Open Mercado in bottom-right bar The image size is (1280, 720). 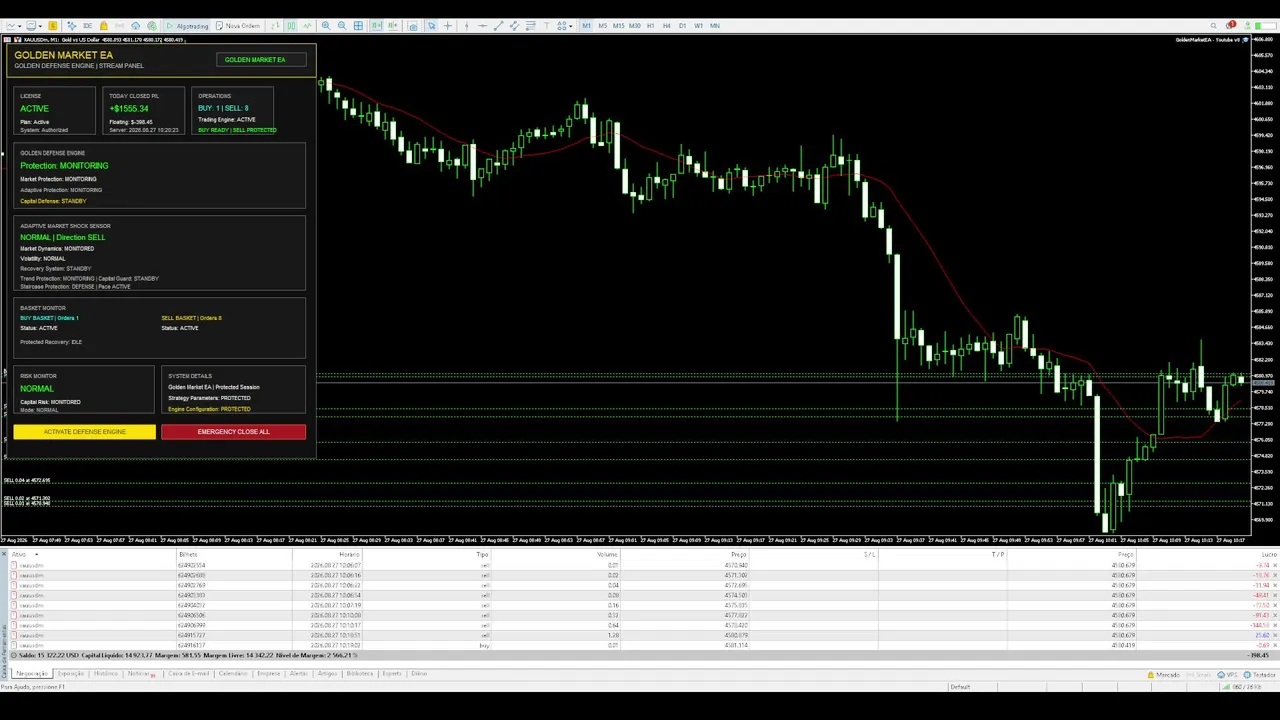(1163, 675)
